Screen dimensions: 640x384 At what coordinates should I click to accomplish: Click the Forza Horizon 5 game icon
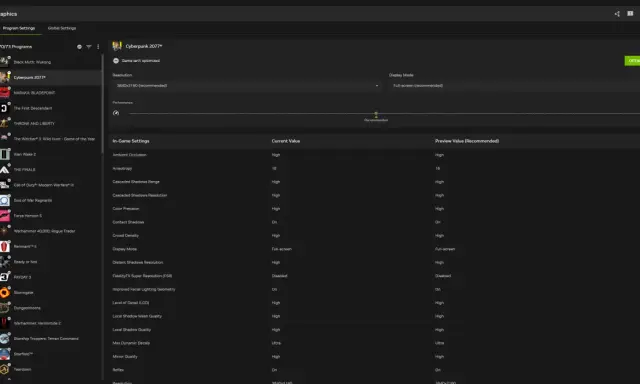4,215
